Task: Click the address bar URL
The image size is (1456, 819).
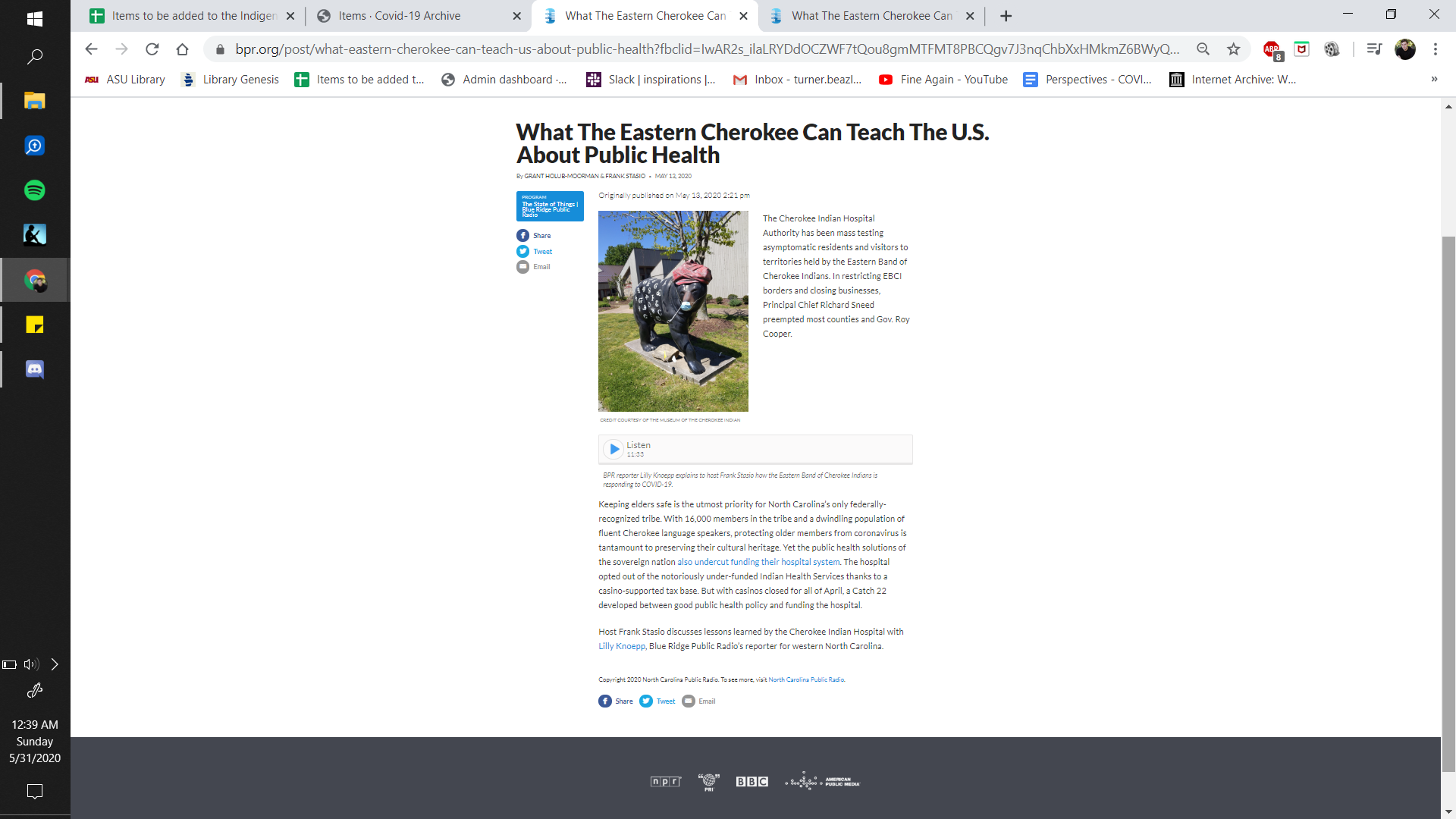Action: tap(707, 49)
